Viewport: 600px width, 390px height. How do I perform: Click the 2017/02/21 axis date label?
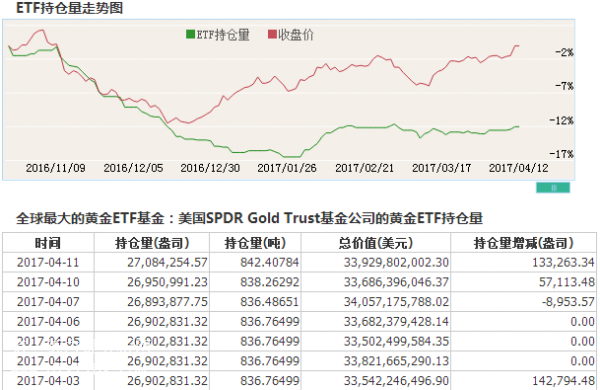pos(364,168)
